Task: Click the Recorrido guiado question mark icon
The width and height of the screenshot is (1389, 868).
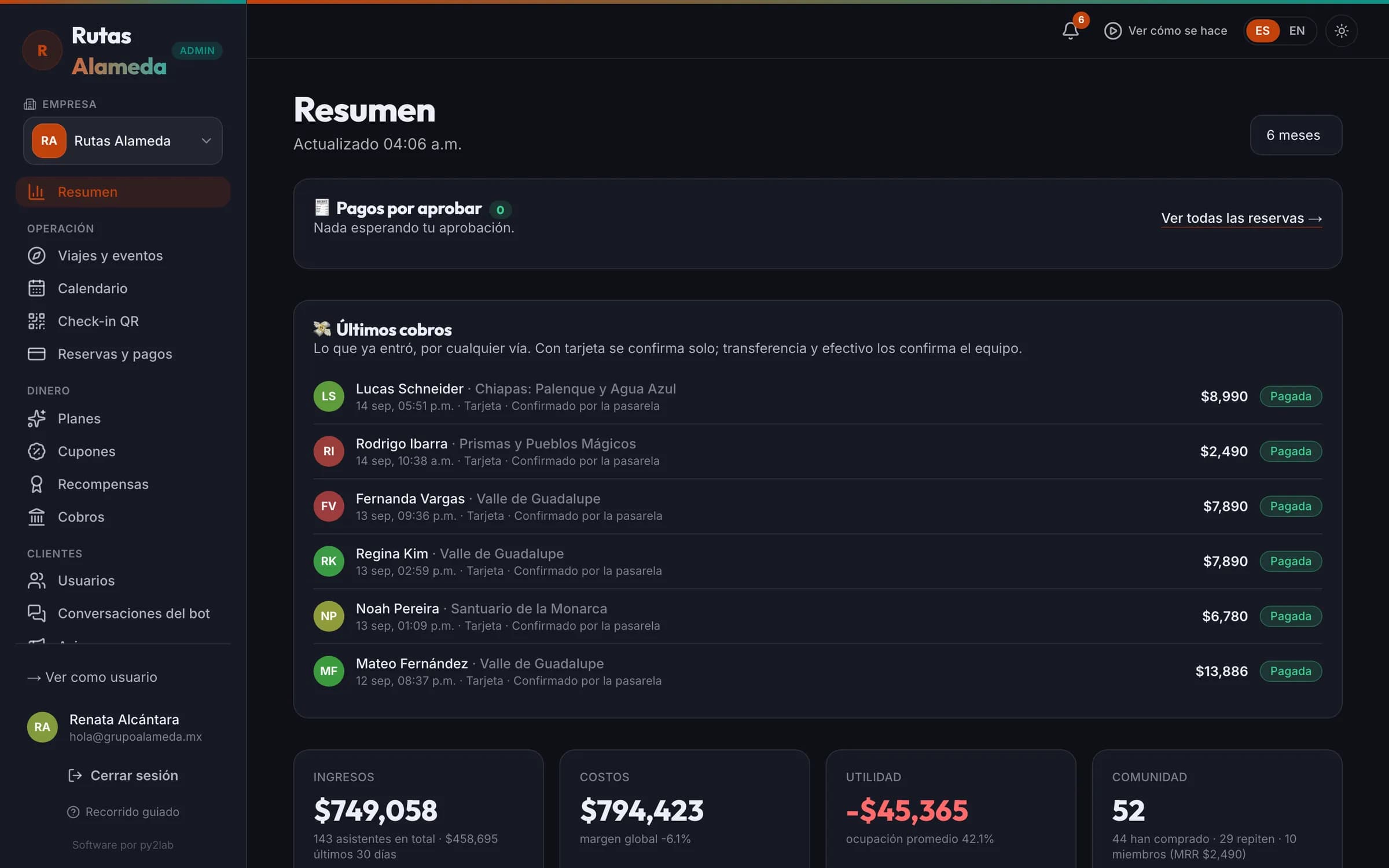Action: tap(73, 812)
